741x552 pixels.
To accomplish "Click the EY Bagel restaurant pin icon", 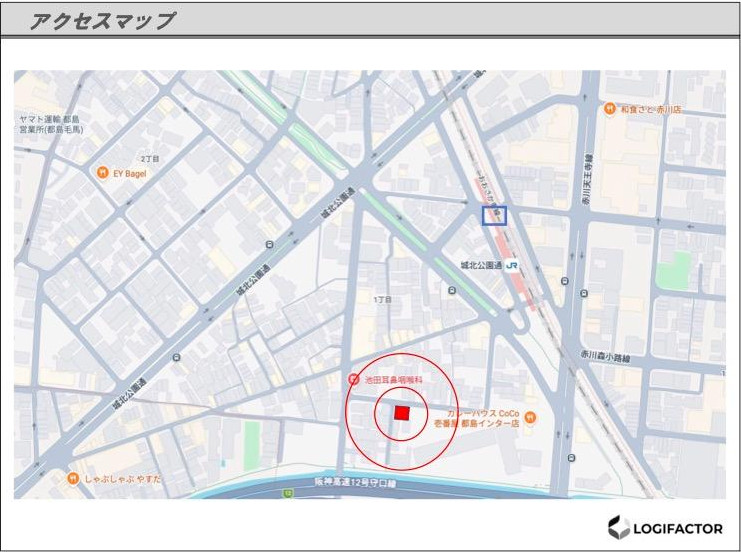I will click(103, 173).
